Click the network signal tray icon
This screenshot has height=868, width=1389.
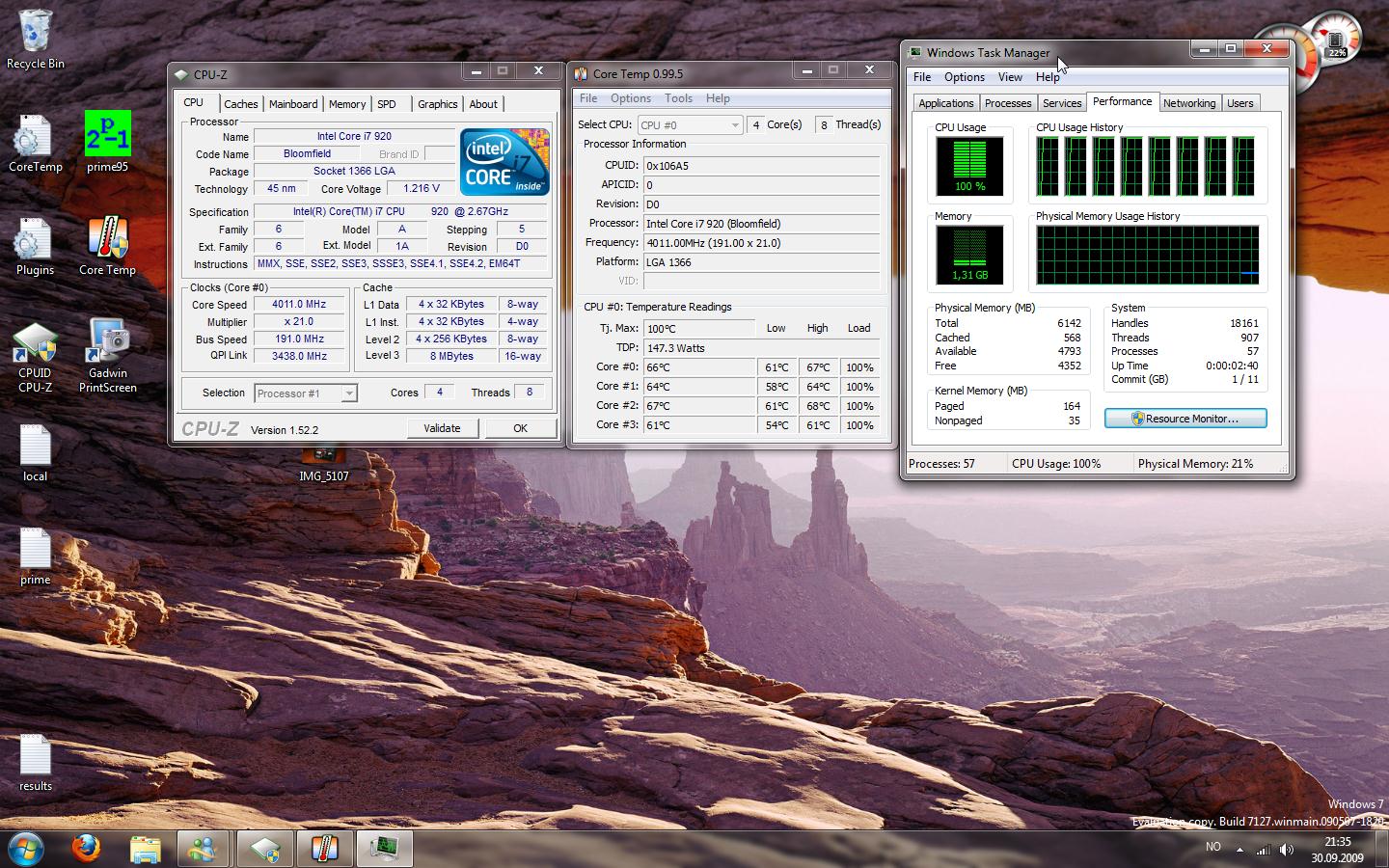pos(1263,850)
